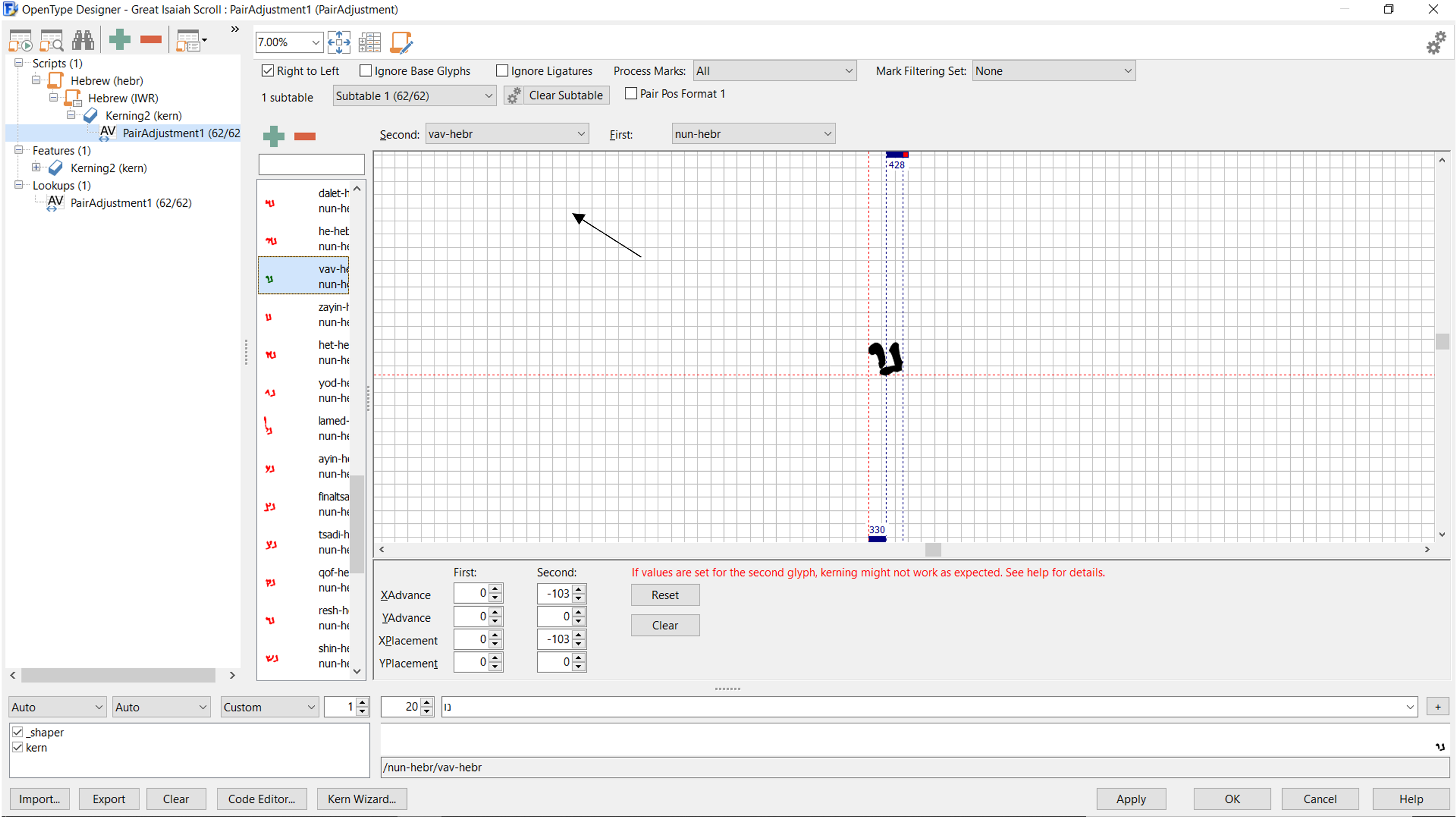Enable Ignore Ligatures checkbox
The height and width of the screenshot is (820, 1456).
click(x=502, y=71)
